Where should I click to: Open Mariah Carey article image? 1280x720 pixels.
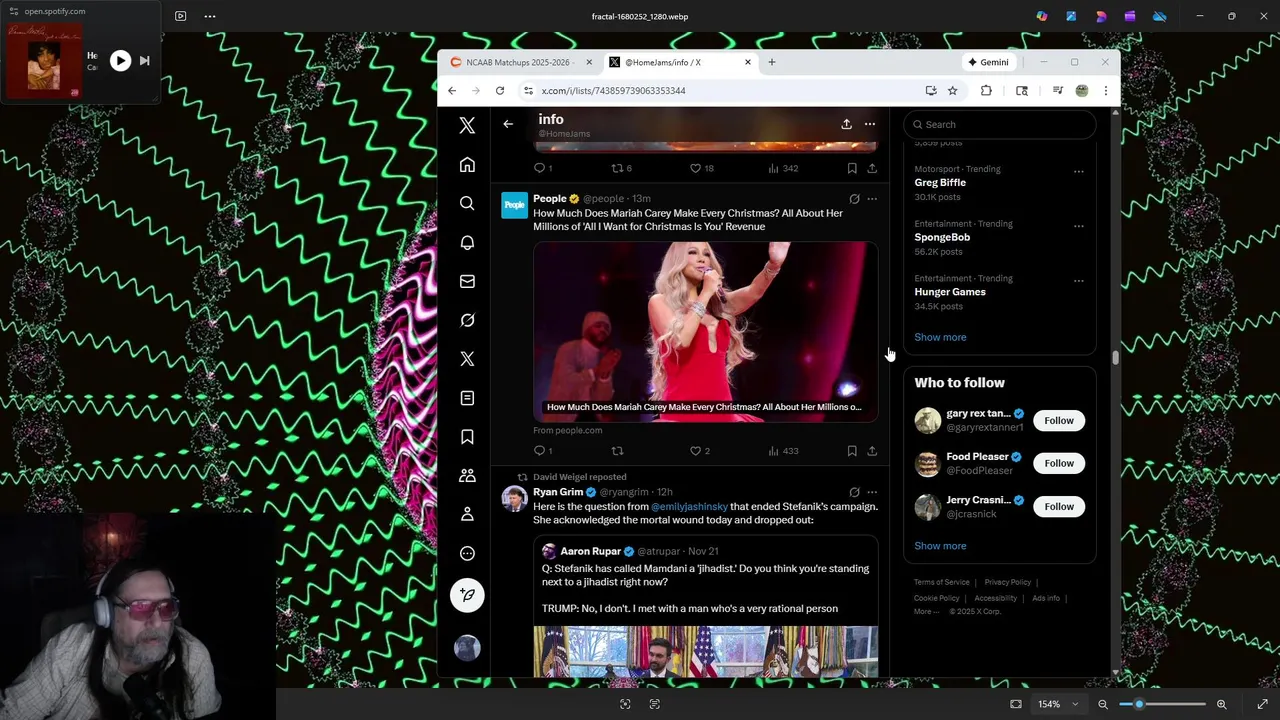[705, 331]
